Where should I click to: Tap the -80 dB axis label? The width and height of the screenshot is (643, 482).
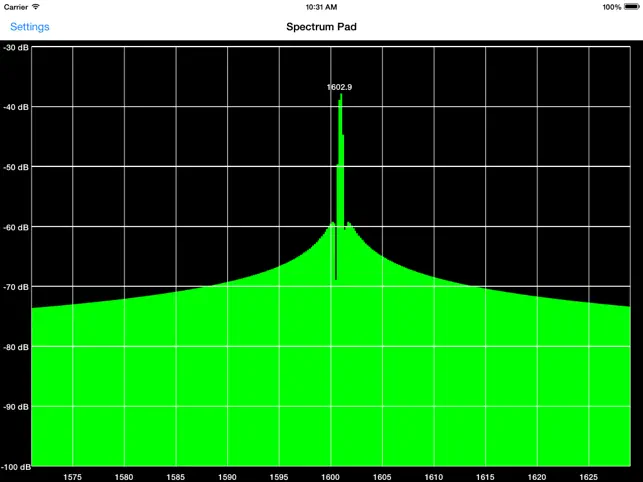tap(16, 347)
